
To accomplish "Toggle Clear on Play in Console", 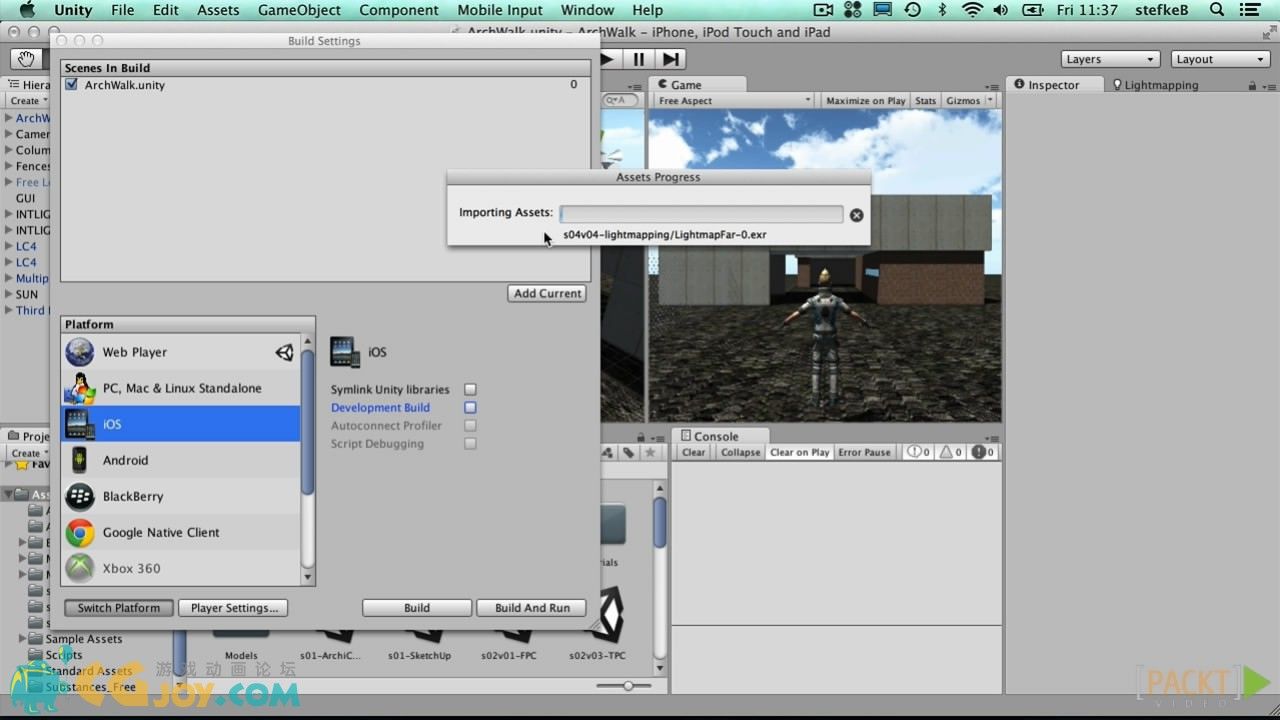I will 799,452.
